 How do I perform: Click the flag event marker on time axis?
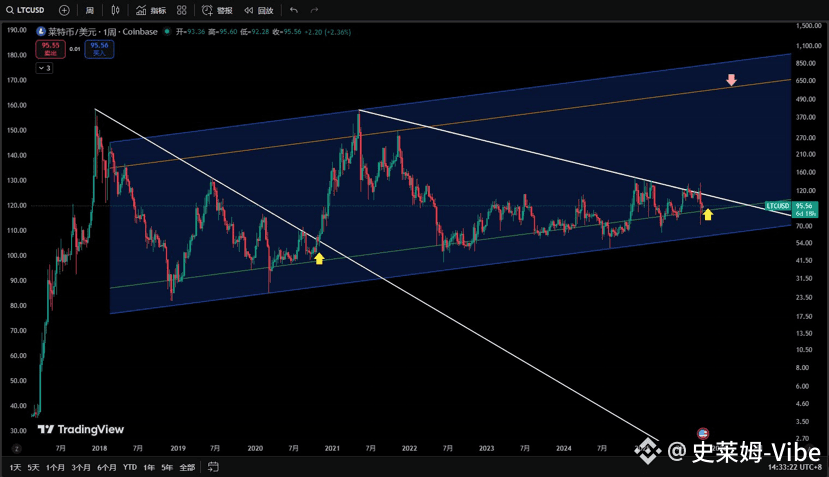pyautogui.click(x=703, y=434)
